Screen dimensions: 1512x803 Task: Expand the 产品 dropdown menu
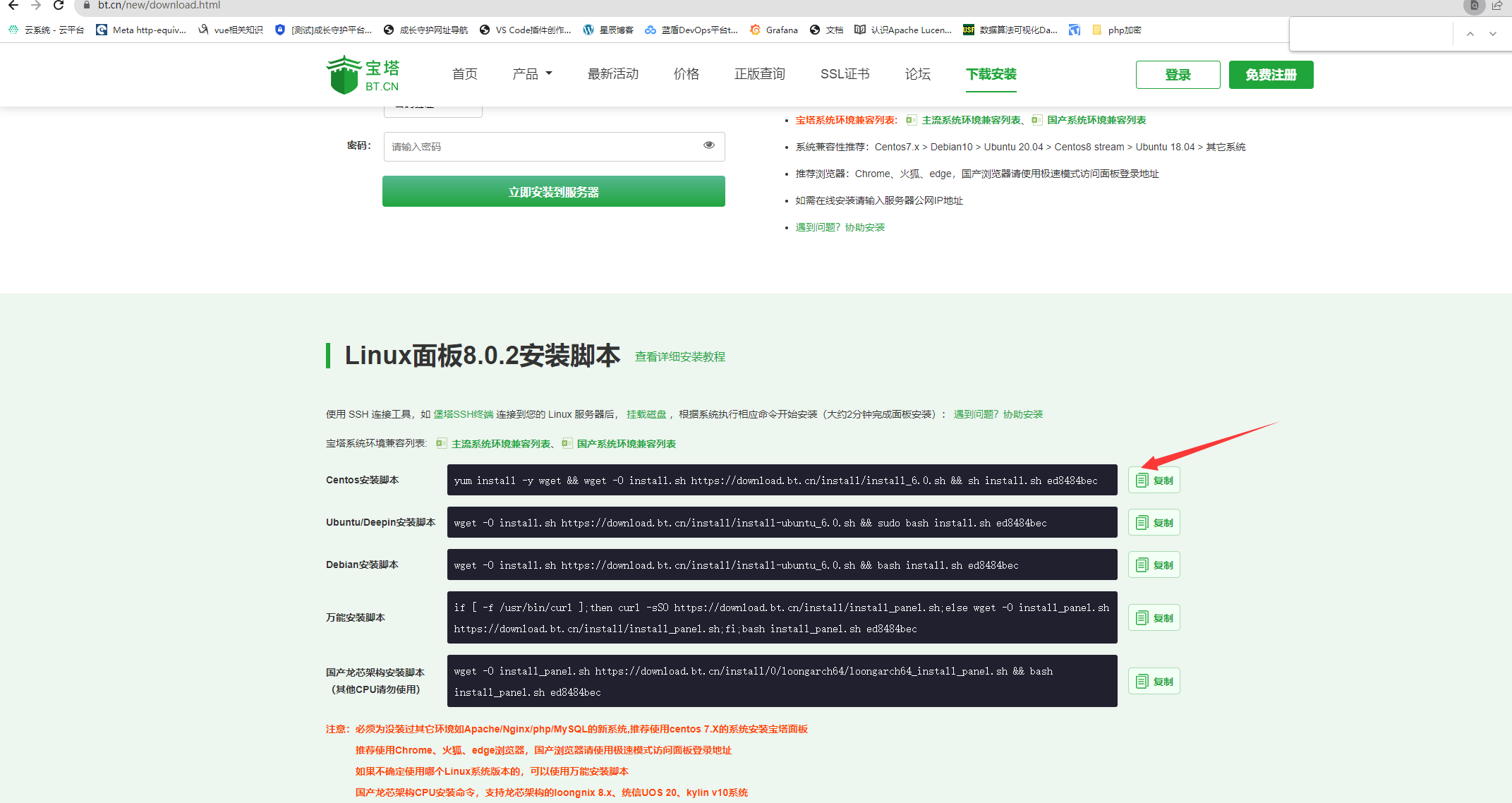tap(532, 74)
